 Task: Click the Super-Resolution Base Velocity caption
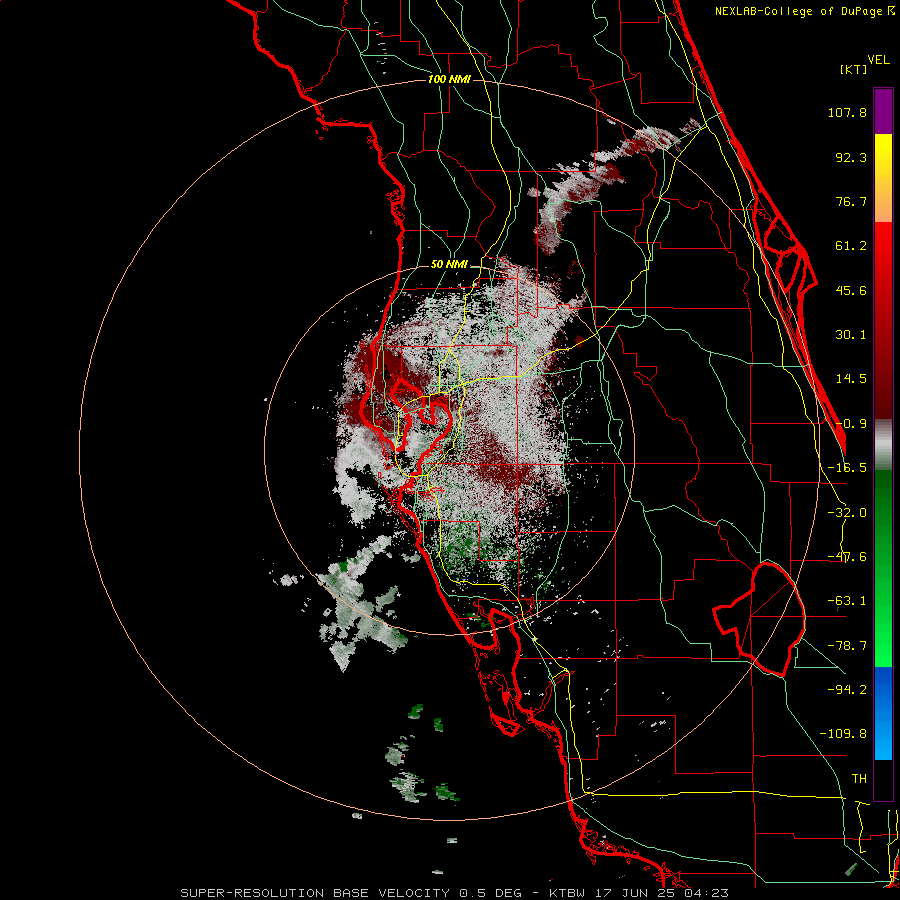point(455,893)
